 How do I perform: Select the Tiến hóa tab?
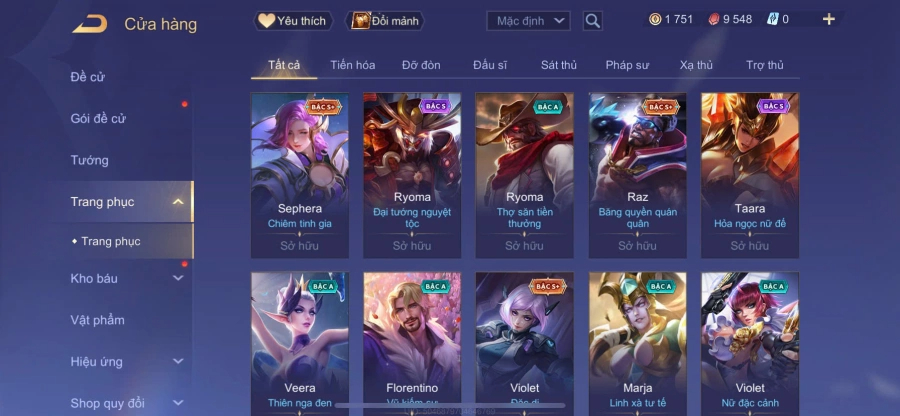coord(352,65)
